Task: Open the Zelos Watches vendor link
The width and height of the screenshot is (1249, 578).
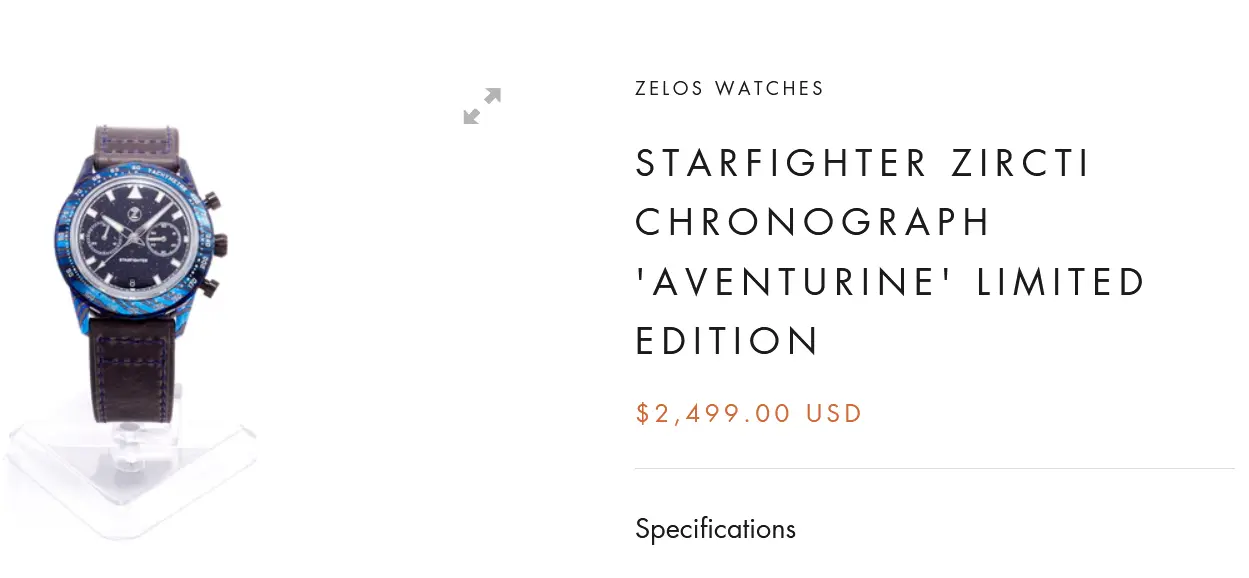Action: tap(729, 89)
